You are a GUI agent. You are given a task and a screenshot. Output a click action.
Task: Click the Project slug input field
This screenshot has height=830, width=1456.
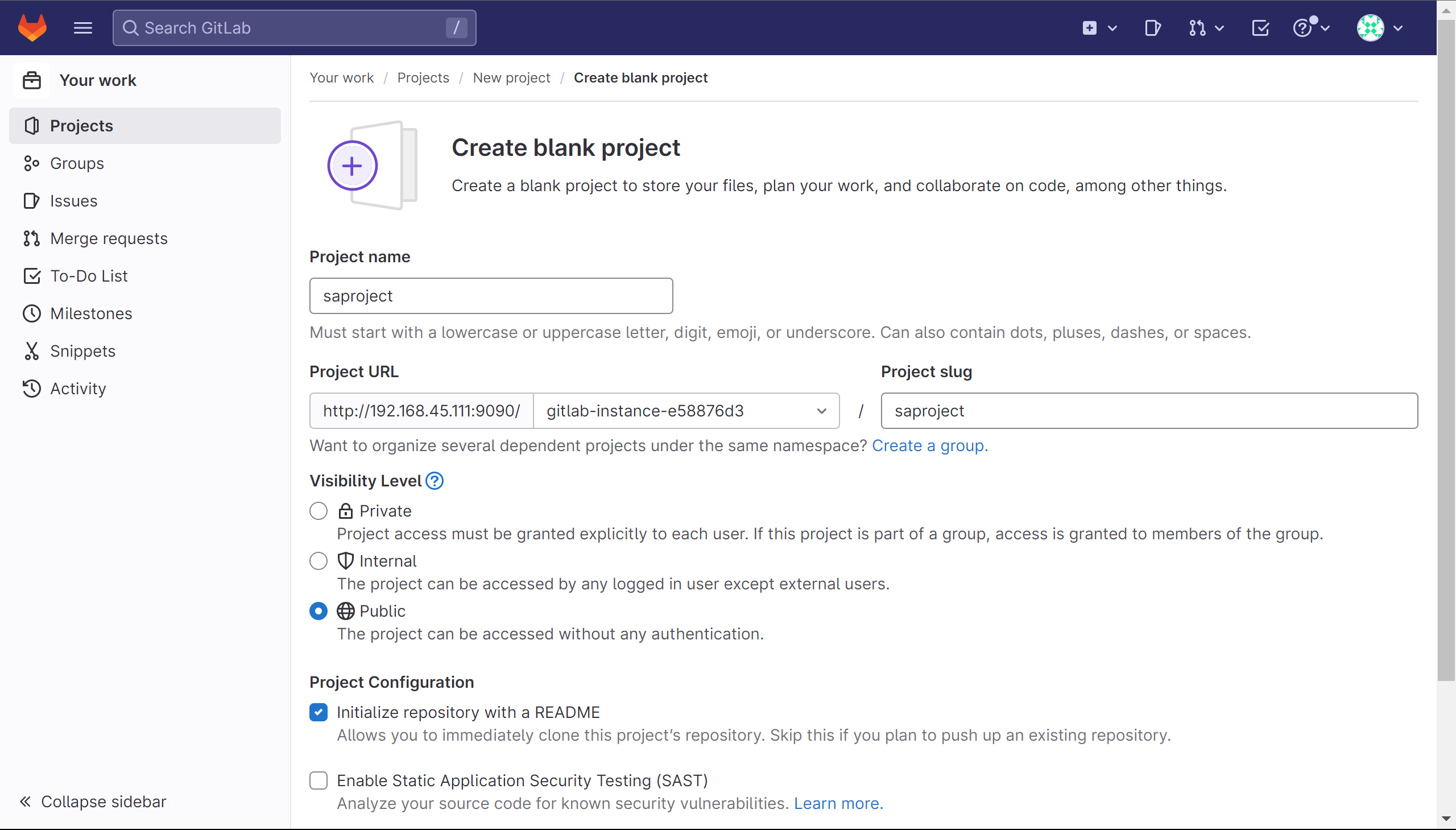[x=1149, y=410]
